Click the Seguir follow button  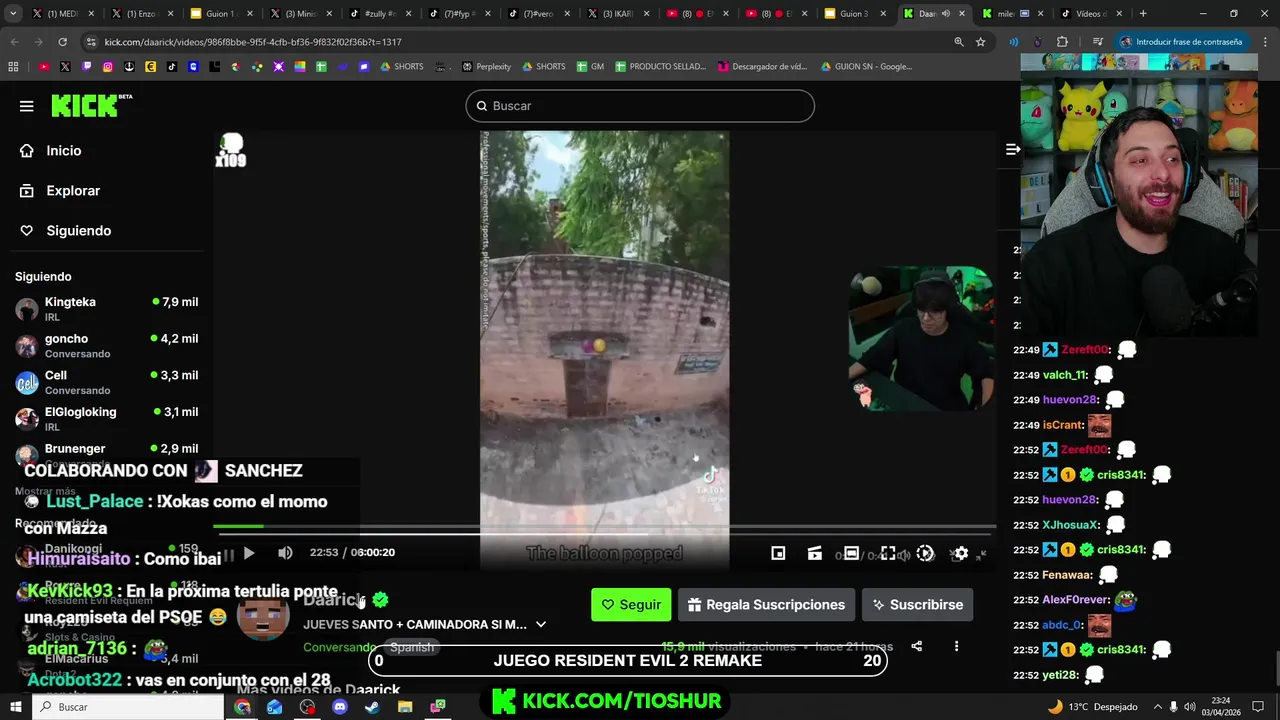point(631,605)
